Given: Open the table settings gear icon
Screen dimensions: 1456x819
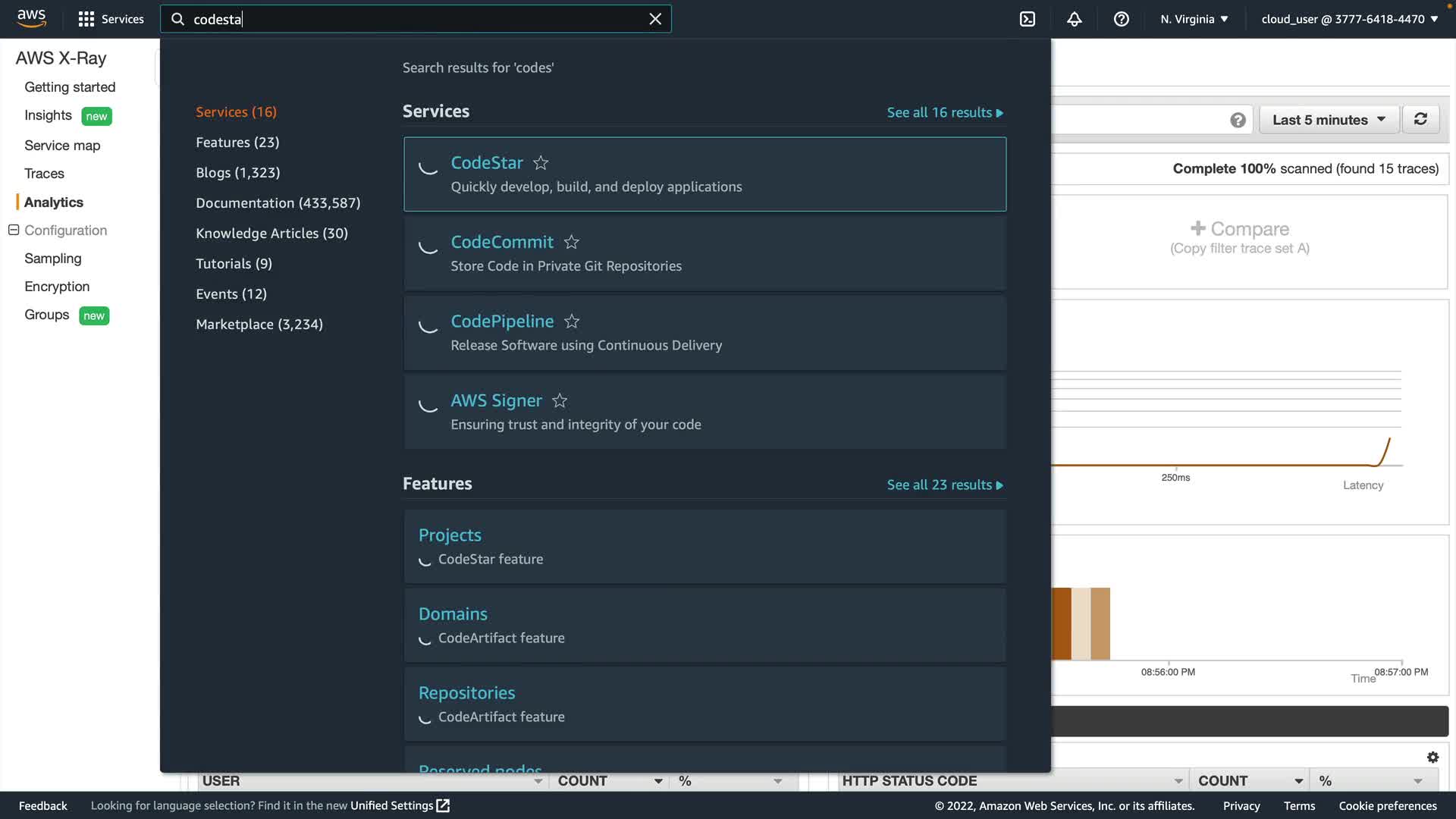Looking at the screenshot, I should click(1432, 757).
